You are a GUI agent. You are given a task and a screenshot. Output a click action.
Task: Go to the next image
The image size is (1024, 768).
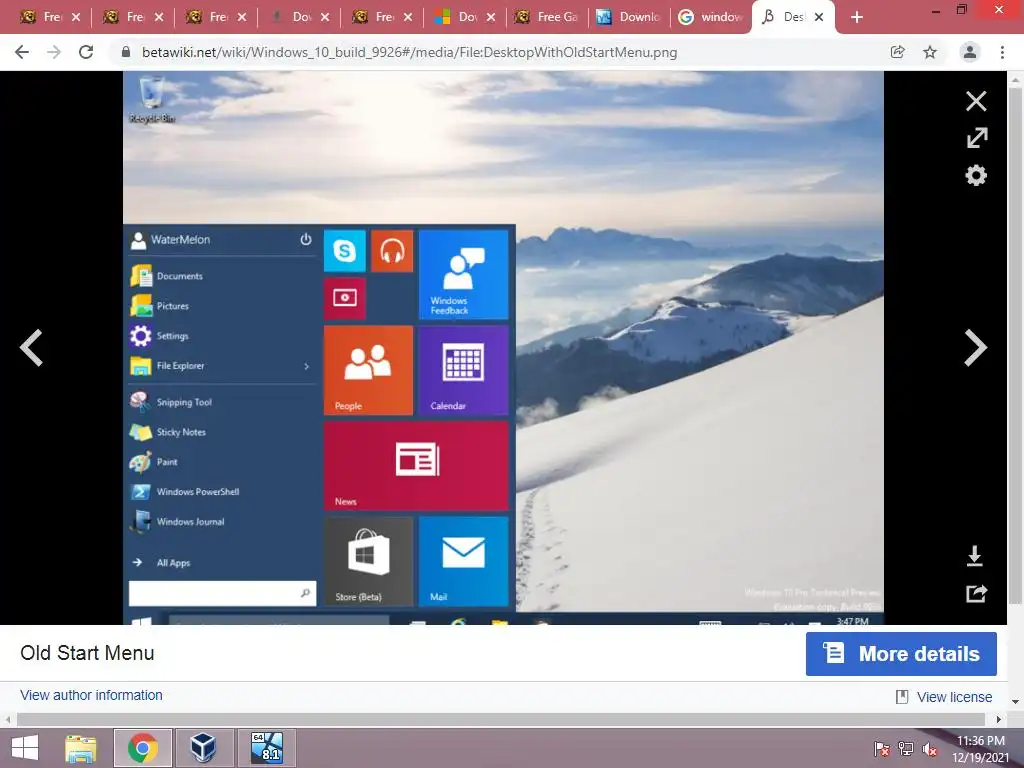coord(976,347)
